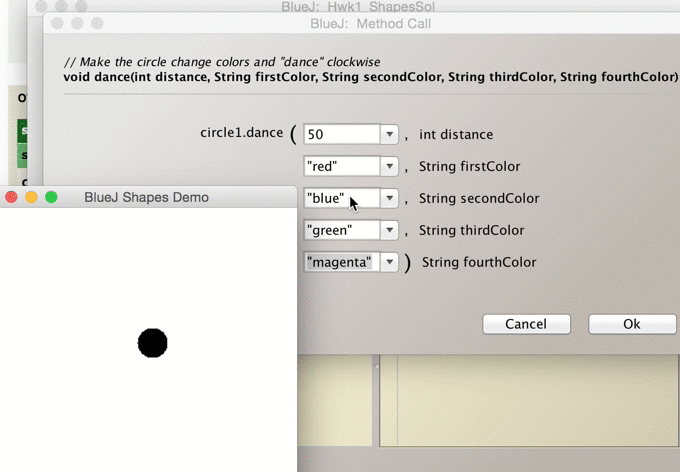The image size is (680, 472).
Task: Click the distance field containing 50
Action: [x=340, y=134]
